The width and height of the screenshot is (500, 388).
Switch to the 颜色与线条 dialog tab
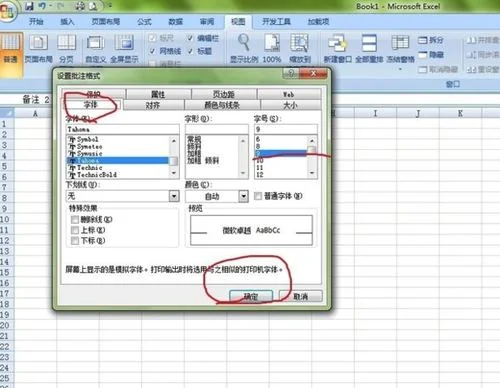[x=222, y=105]
